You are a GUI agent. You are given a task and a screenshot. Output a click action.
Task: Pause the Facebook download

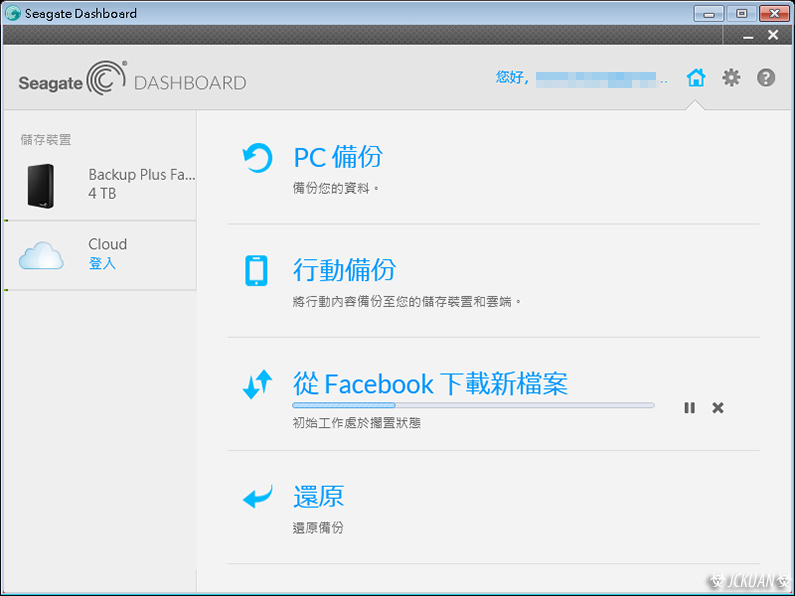click(690, 407)
